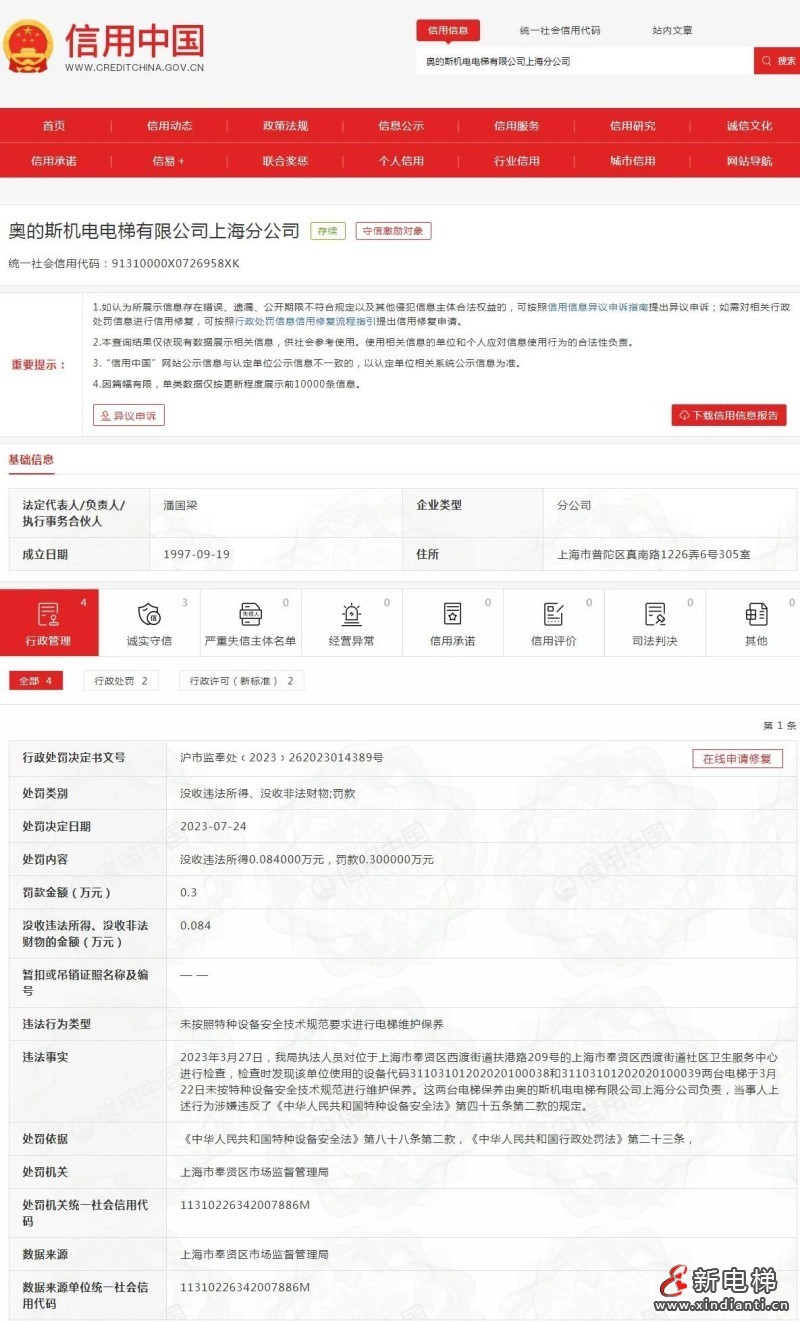Image resolution: width=800 pixels, height=1325 pixels.
Task: Select the 信用评价 checklist icon
Action: 552,613
